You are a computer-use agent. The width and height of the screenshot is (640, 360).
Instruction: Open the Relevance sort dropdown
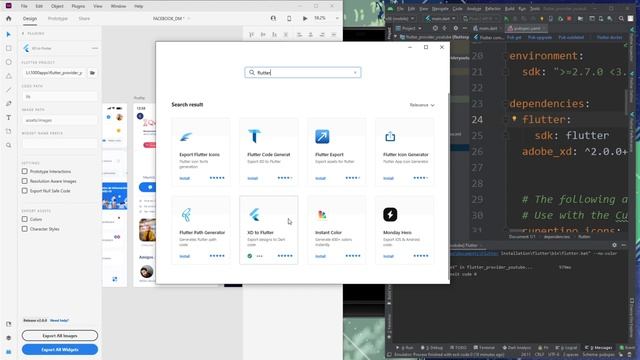(422, 105)
